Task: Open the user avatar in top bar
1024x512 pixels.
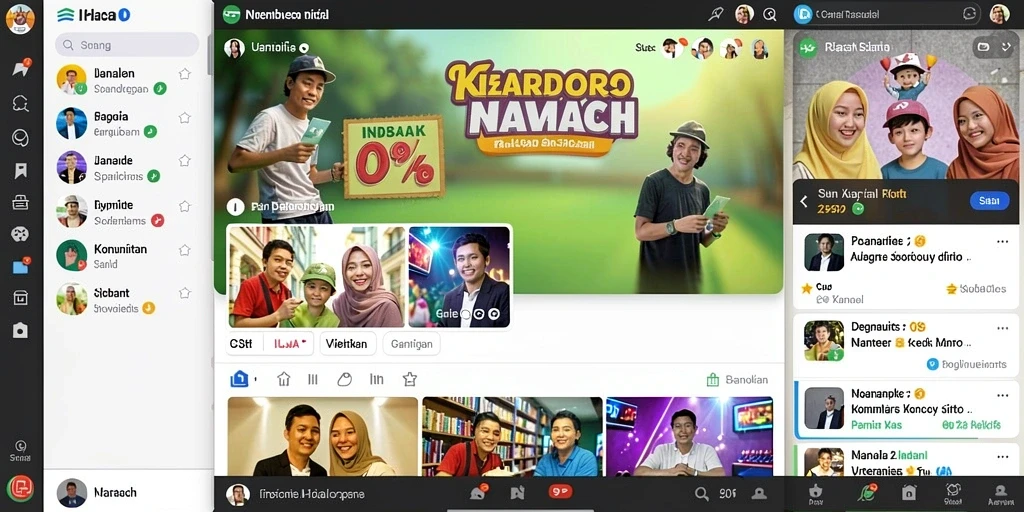Action: (x=744, y=14)
